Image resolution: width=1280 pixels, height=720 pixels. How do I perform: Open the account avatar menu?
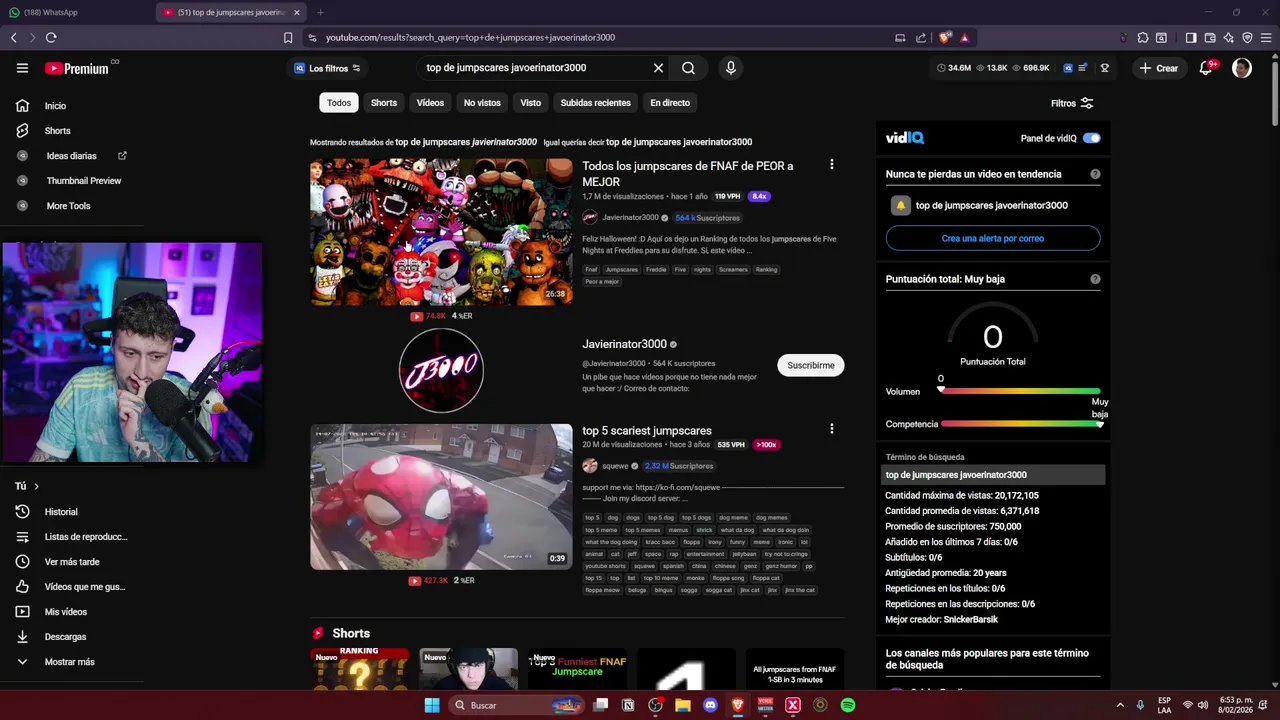[1242, 68]
